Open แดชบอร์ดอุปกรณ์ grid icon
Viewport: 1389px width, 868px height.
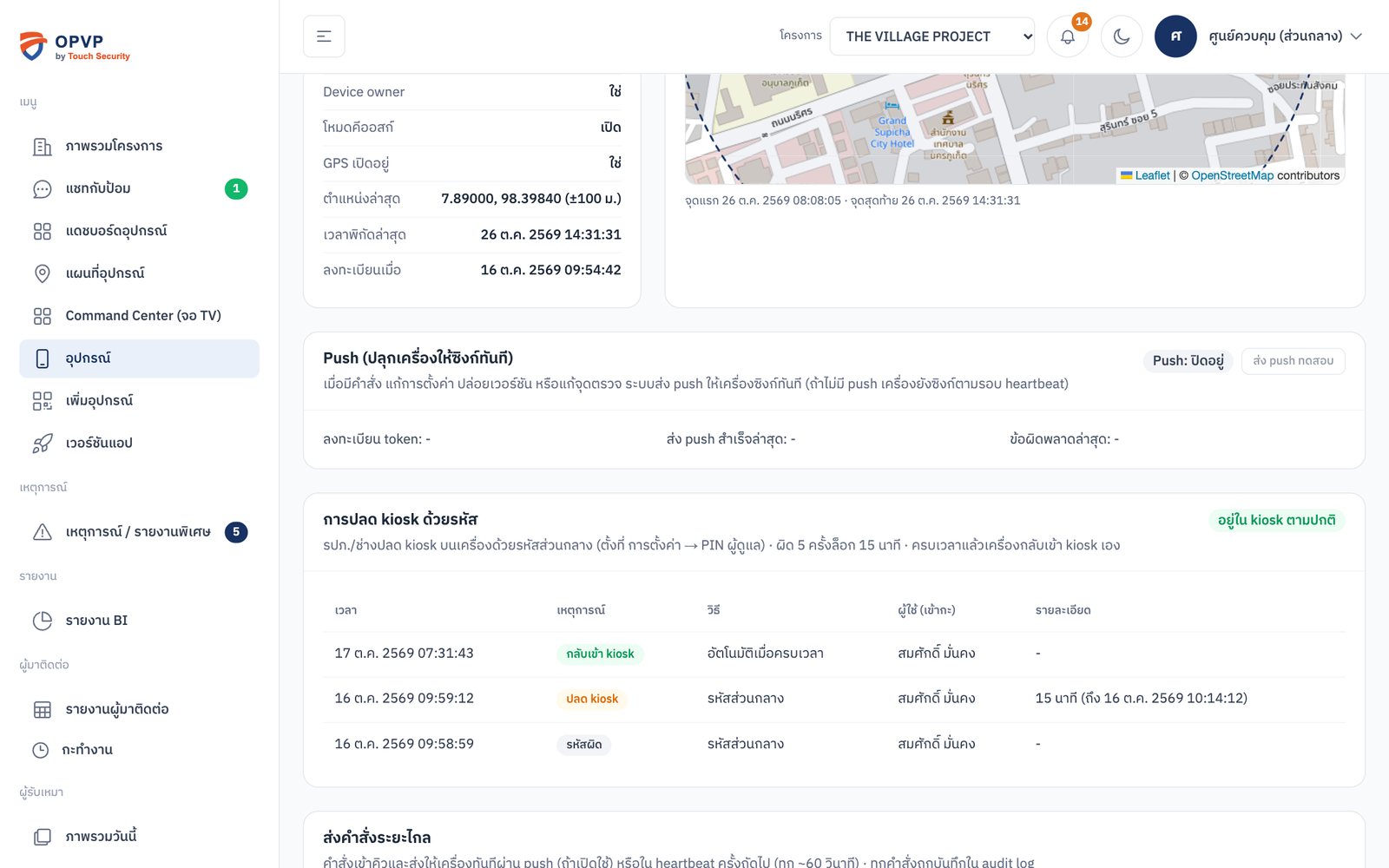(x=43, y=232)
